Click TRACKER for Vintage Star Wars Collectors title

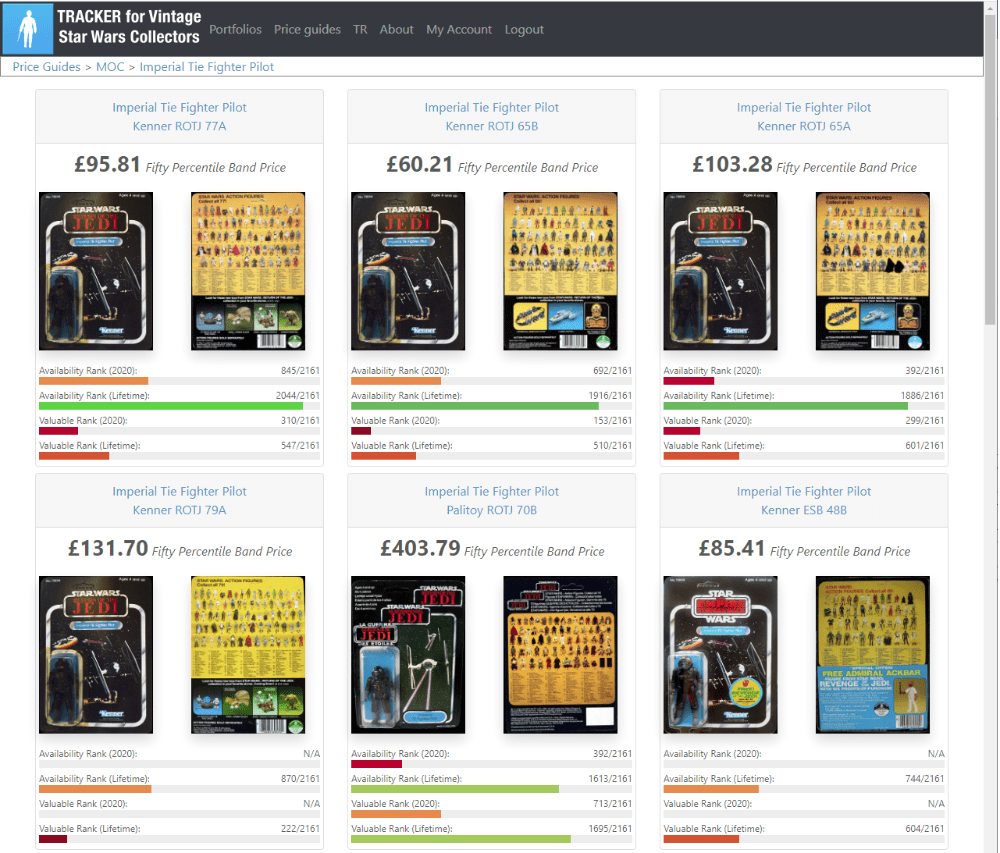[129, 27]
